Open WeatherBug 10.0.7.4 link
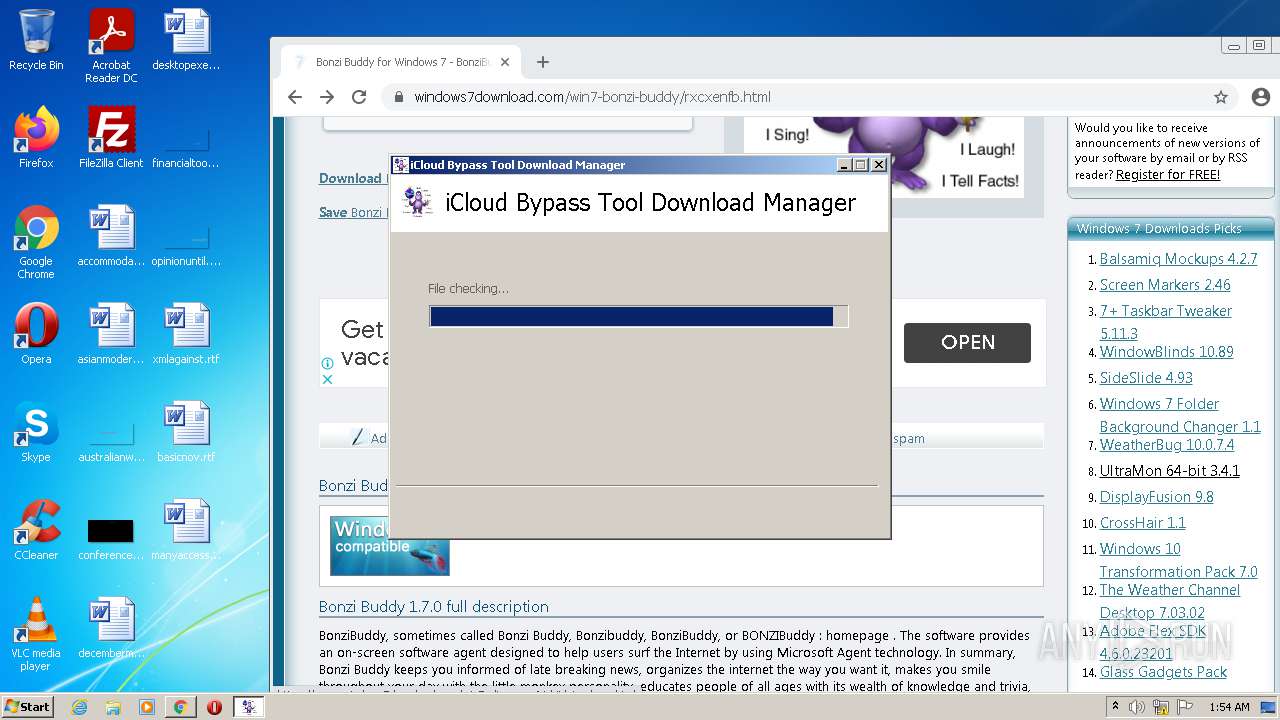Screen dimensions: 1280x720 [1167, 445]
